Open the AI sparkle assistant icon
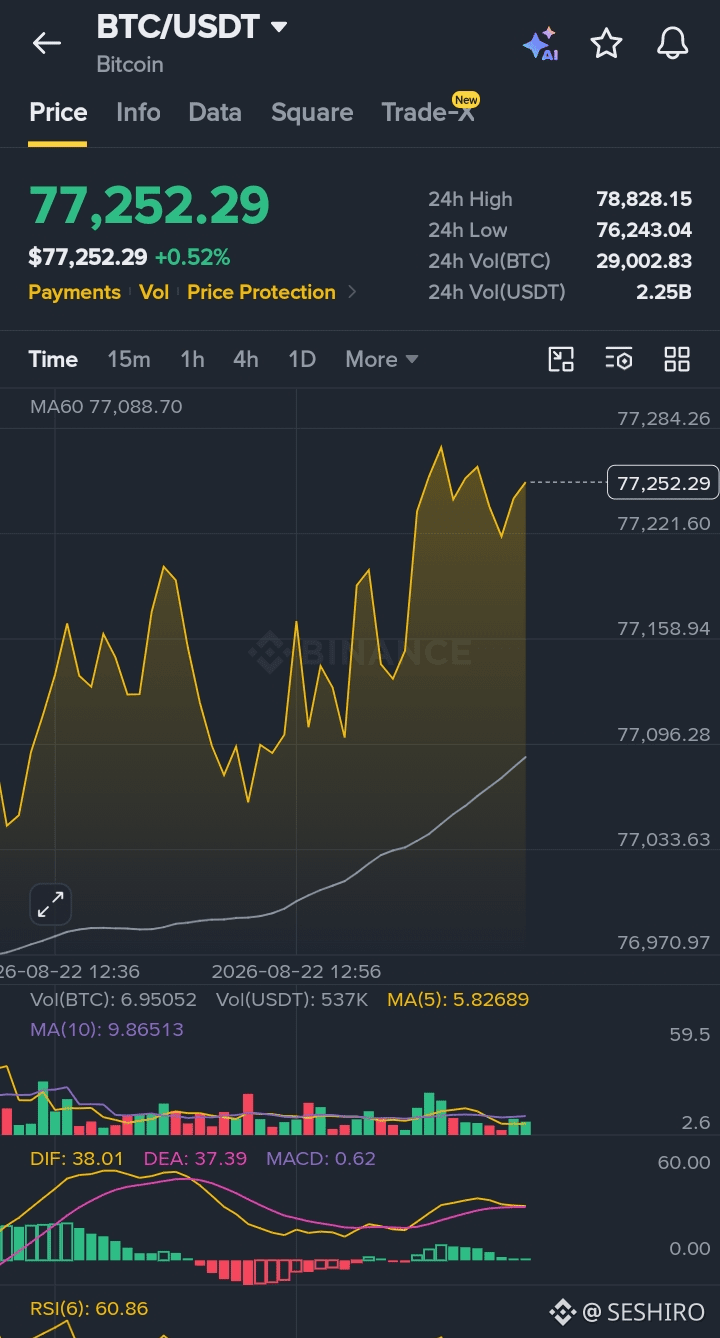Viewport: 720px width, 1338px height. point(540,44)
